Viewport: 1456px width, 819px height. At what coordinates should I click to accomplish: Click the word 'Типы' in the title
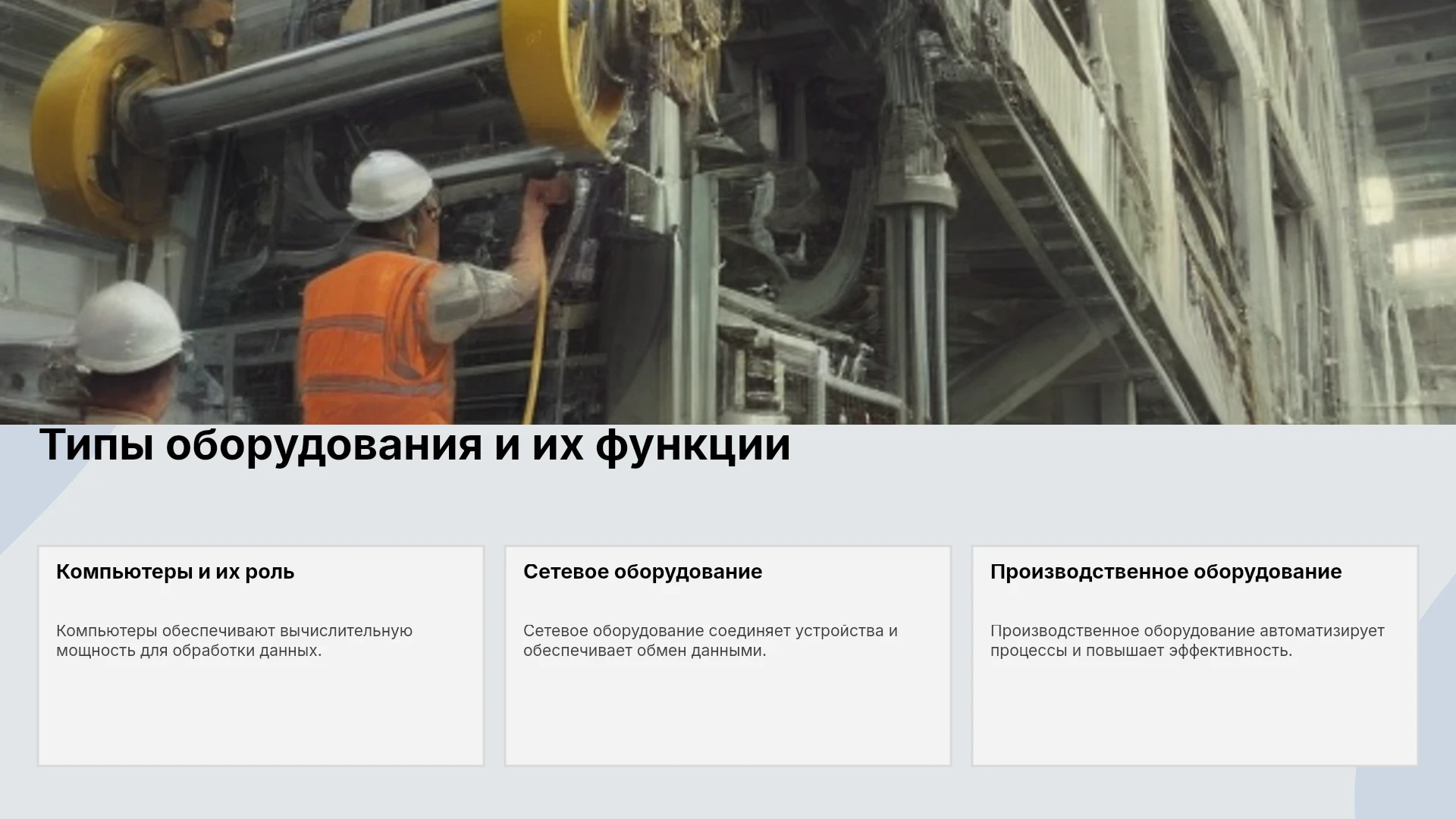(x=96, y=445)
